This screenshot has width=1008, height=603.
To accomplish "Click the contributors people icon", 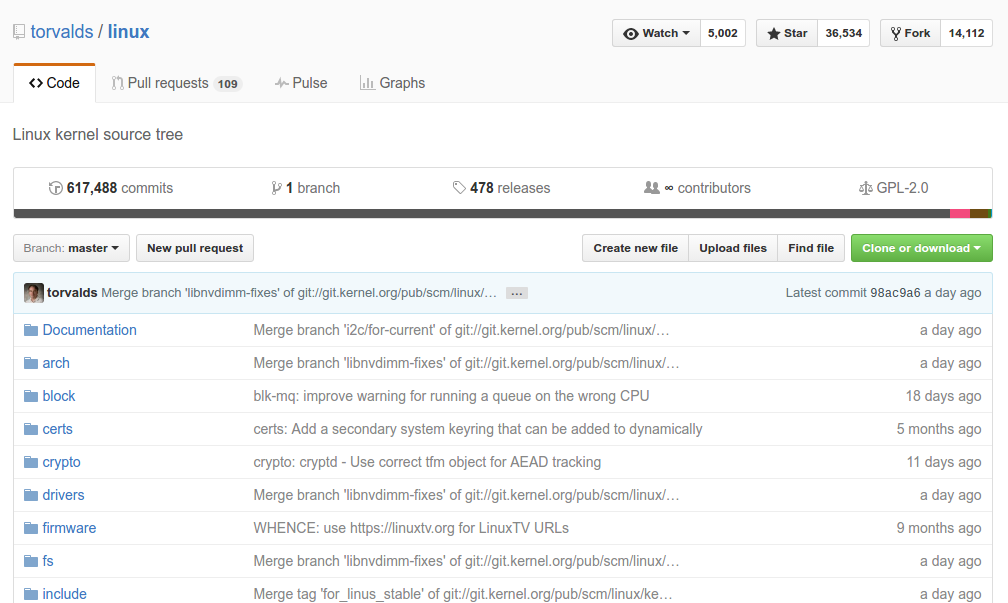I will tap(652, 188).
